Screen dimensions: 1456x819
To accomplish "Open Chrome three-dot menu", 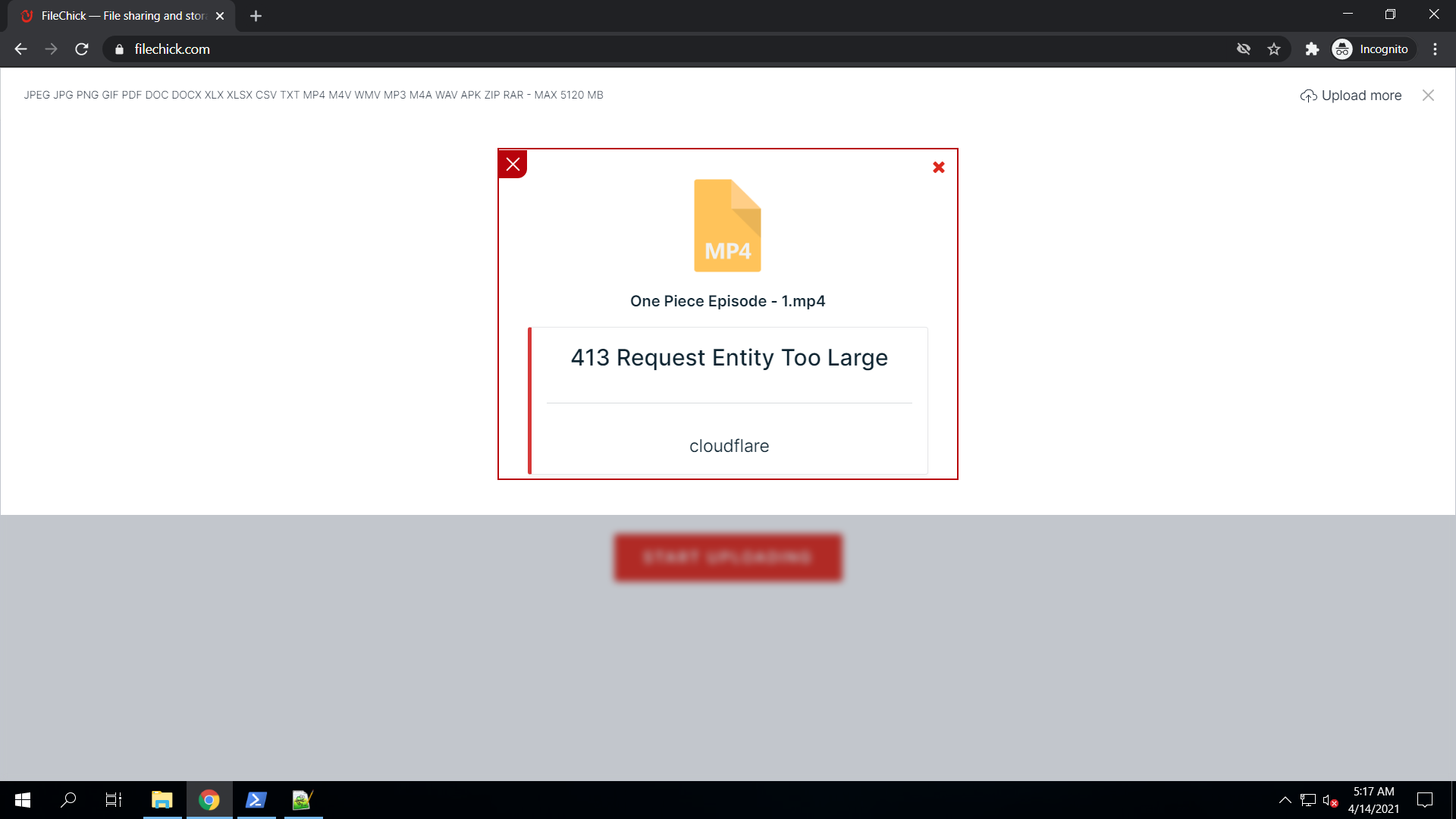I will (x=1435, y=49).
